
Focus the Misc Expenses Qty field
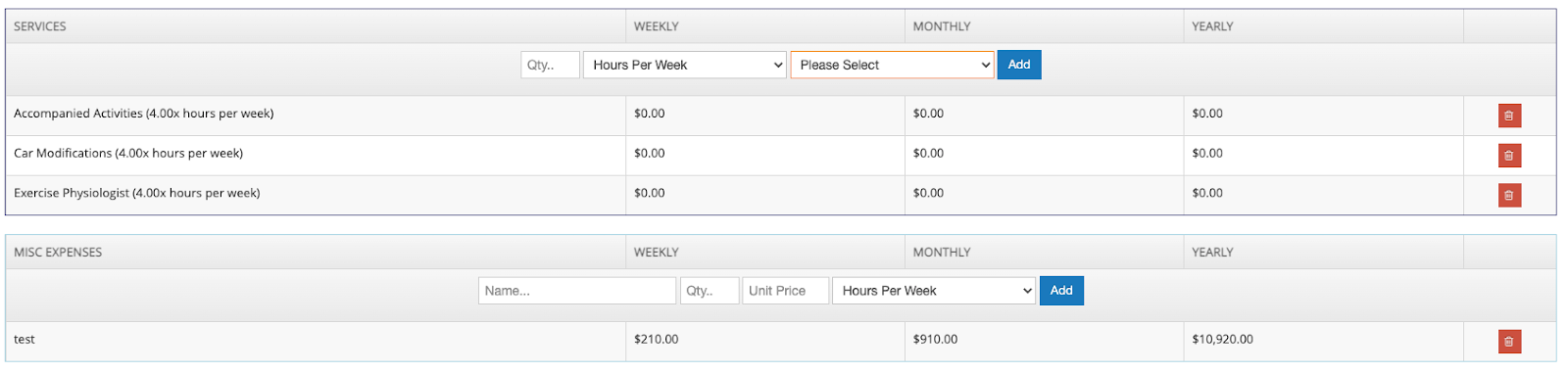(710, 291)
